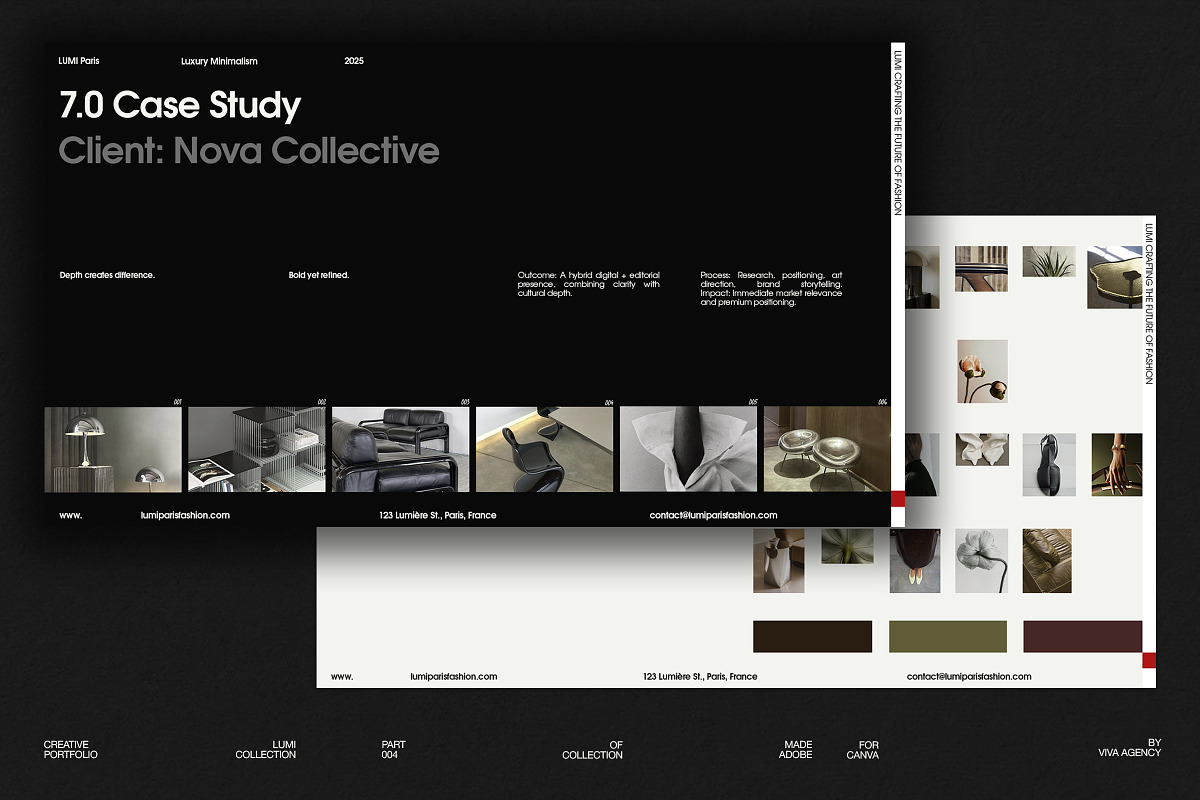Click the peach flower bud photo
Viewport: 1200px width, 800px height.
982,371
